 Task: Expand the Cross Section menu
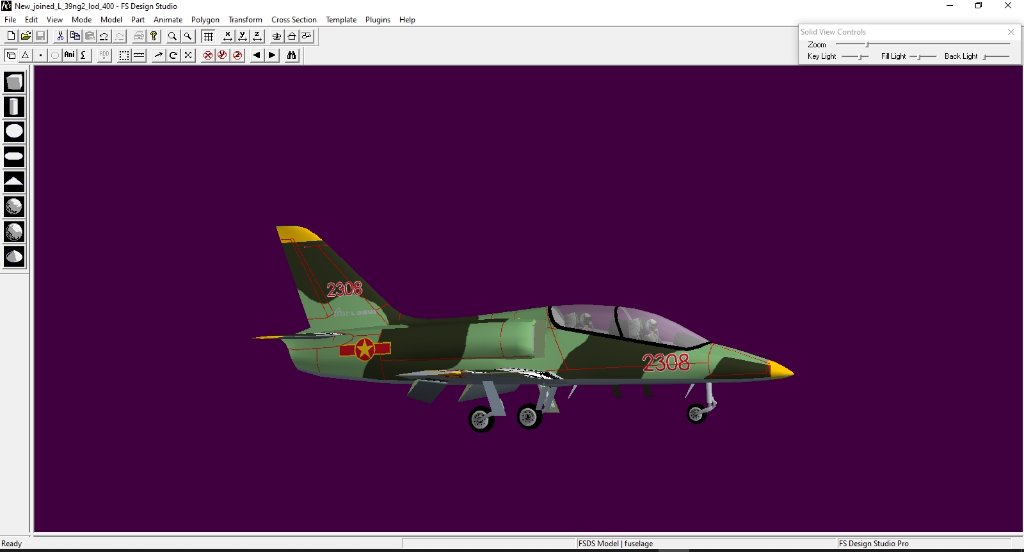(293, 20)
